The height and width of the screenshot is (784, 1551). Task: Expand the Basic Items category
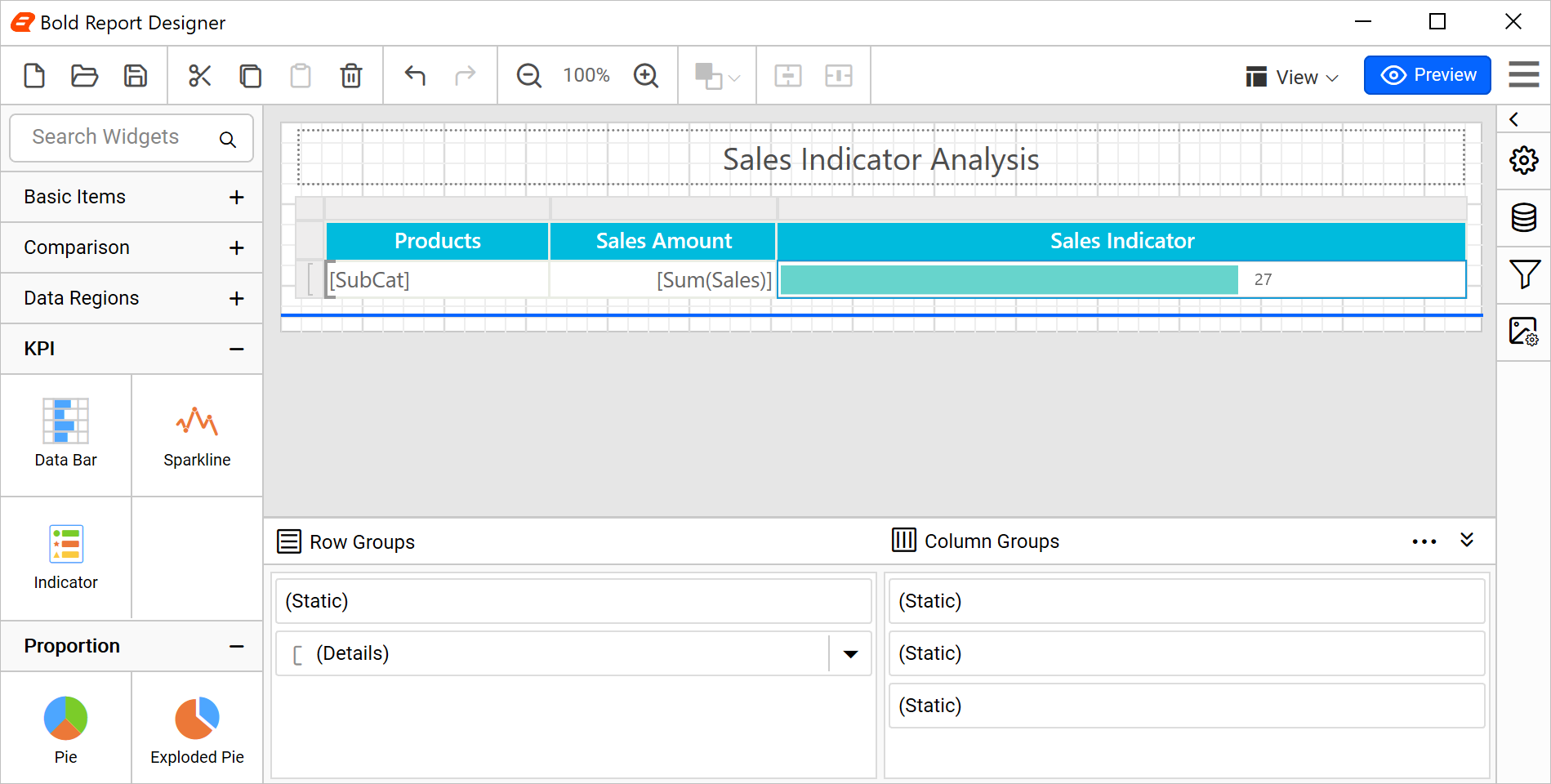[131, 197]
